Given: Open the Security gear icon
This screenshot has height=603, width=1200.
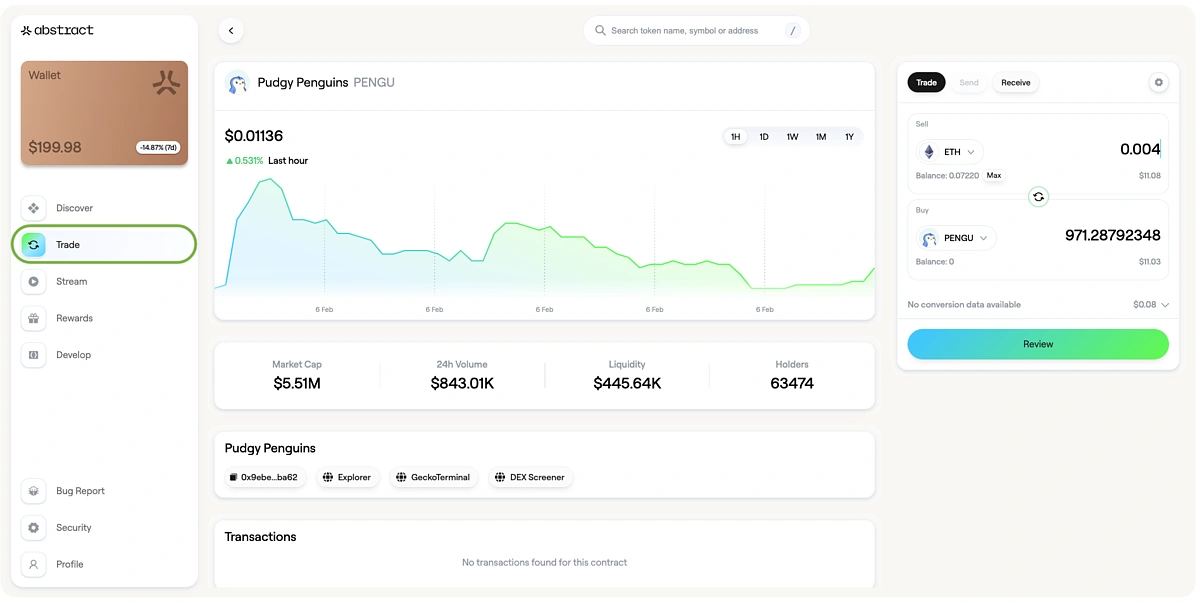Looking at the screenshot, I should pos(33,528).
